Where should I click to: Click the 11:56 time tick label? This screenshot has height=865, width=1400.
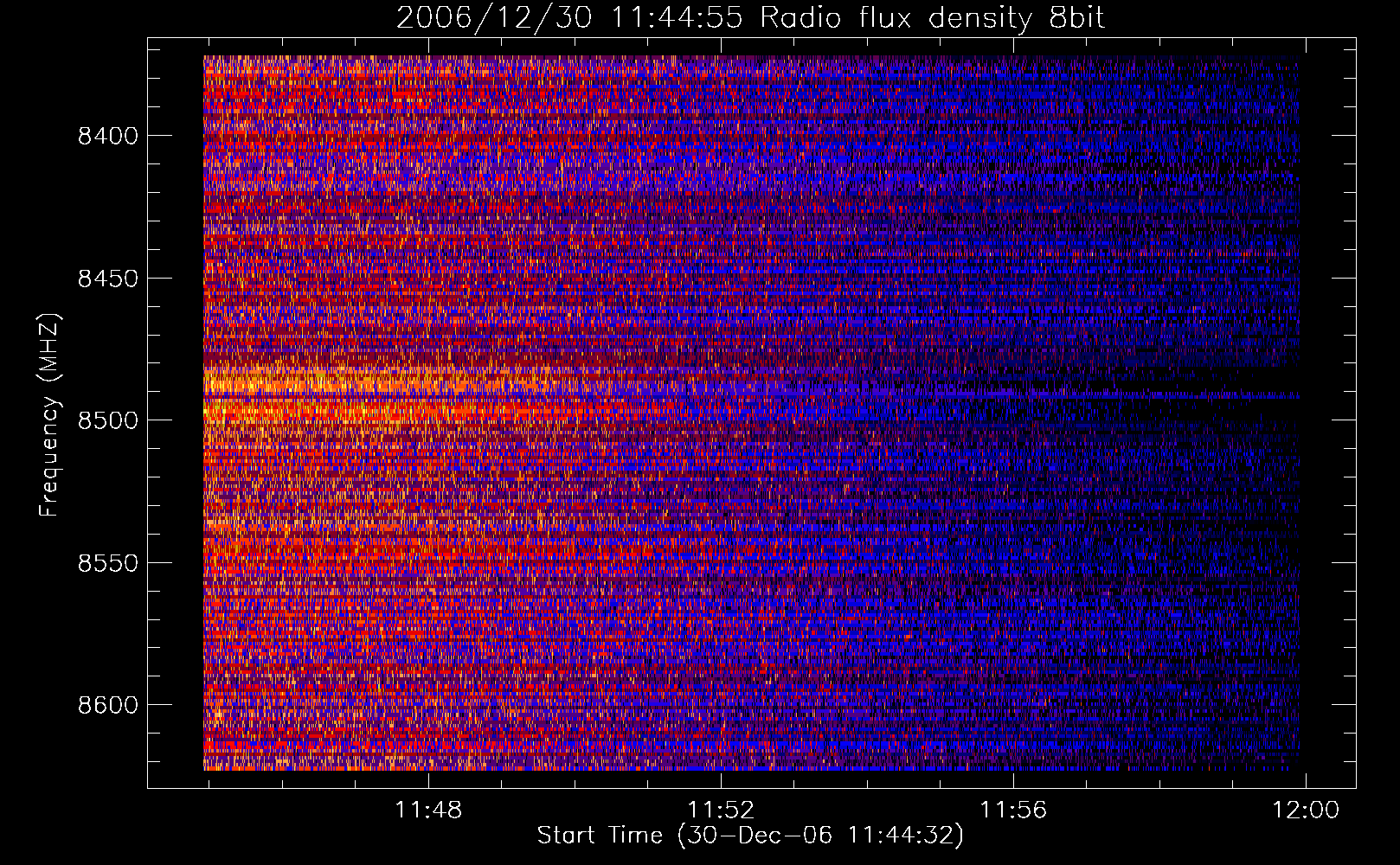pos(1013,811)
